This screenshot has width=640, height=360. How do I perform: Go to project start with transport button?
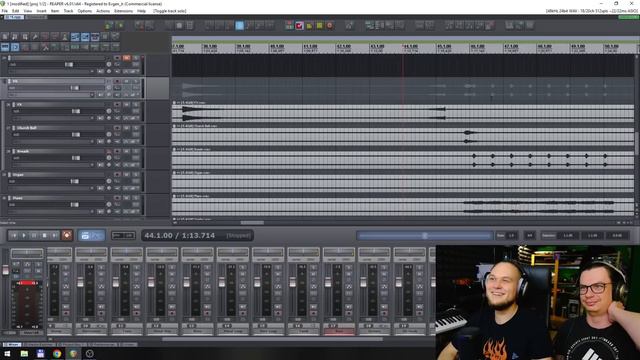(x=13, y=236)
